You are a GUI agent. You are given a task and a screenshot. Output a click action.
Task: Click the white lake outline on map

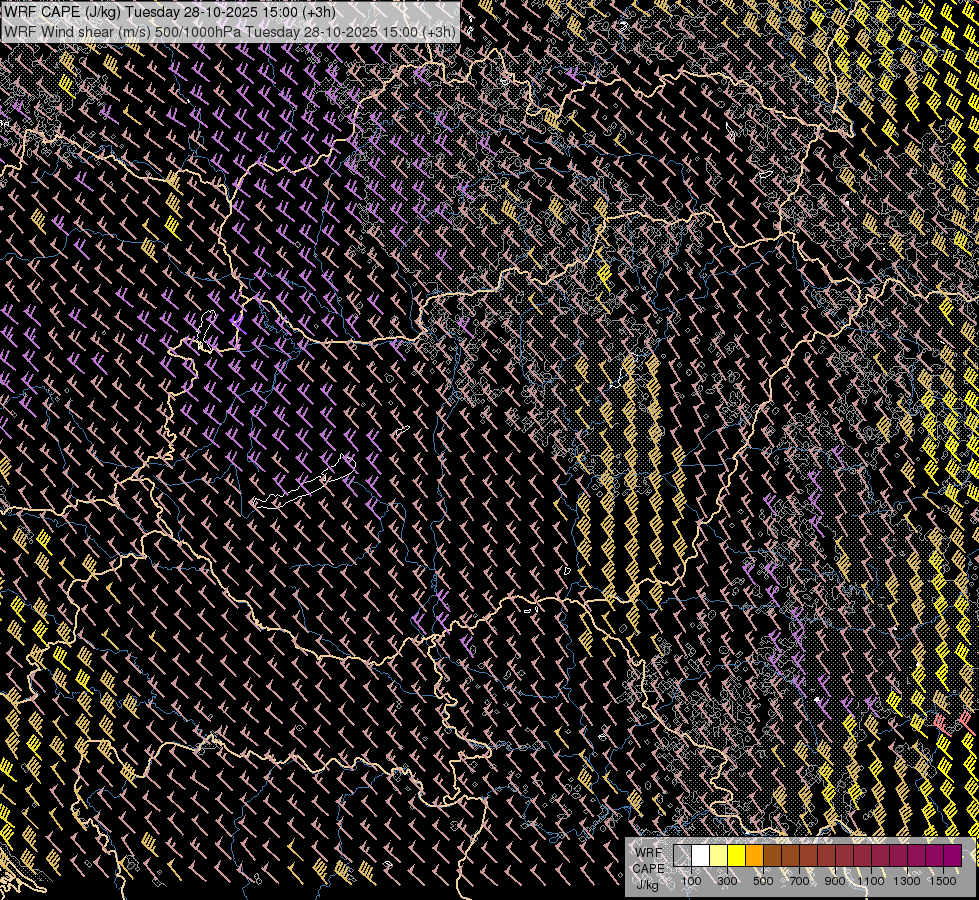(x=305, y=483)
